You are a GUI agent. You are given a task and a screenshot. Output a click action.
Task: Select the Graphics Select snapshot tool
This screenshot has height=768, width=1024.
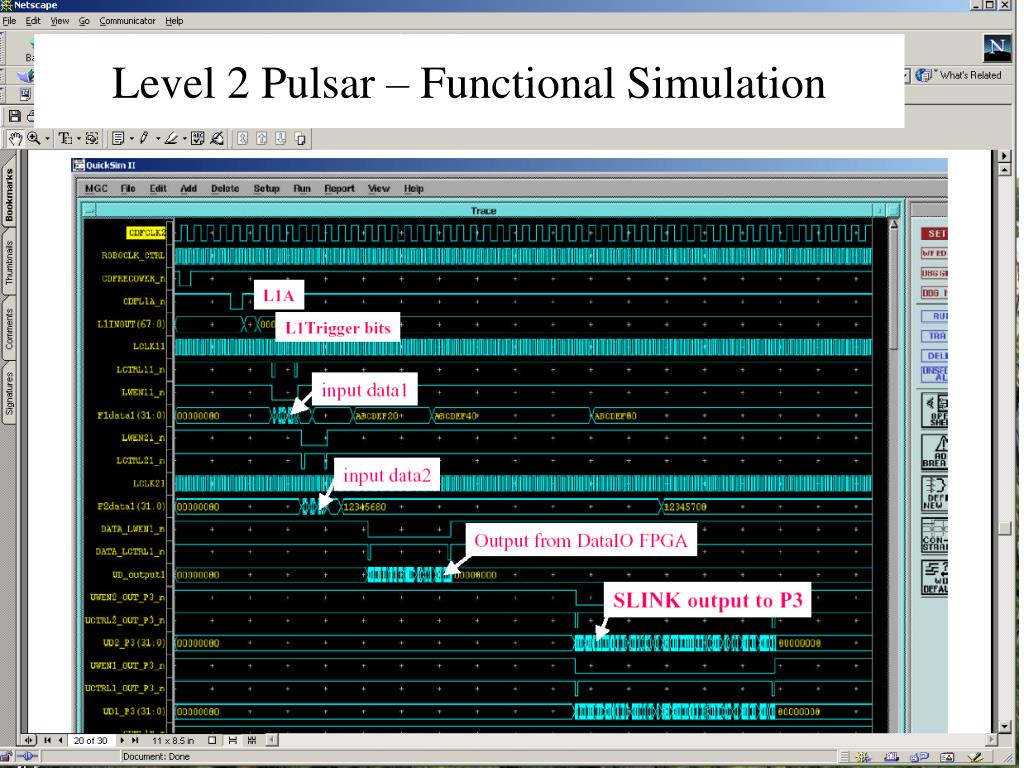click(x=92, y=138)
